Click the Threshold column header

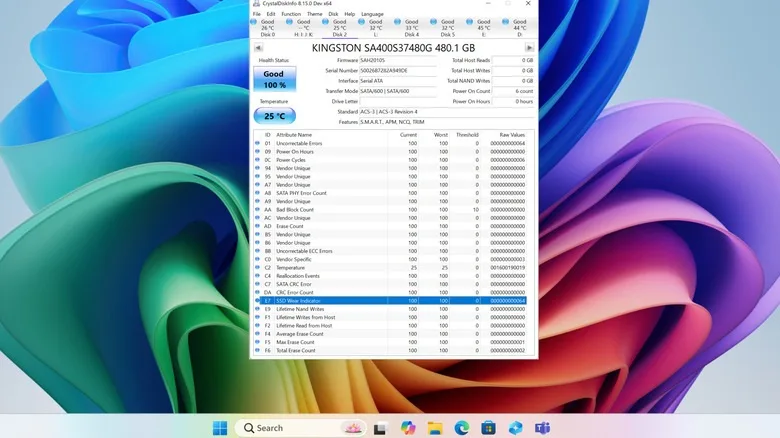tap(467, 135)
